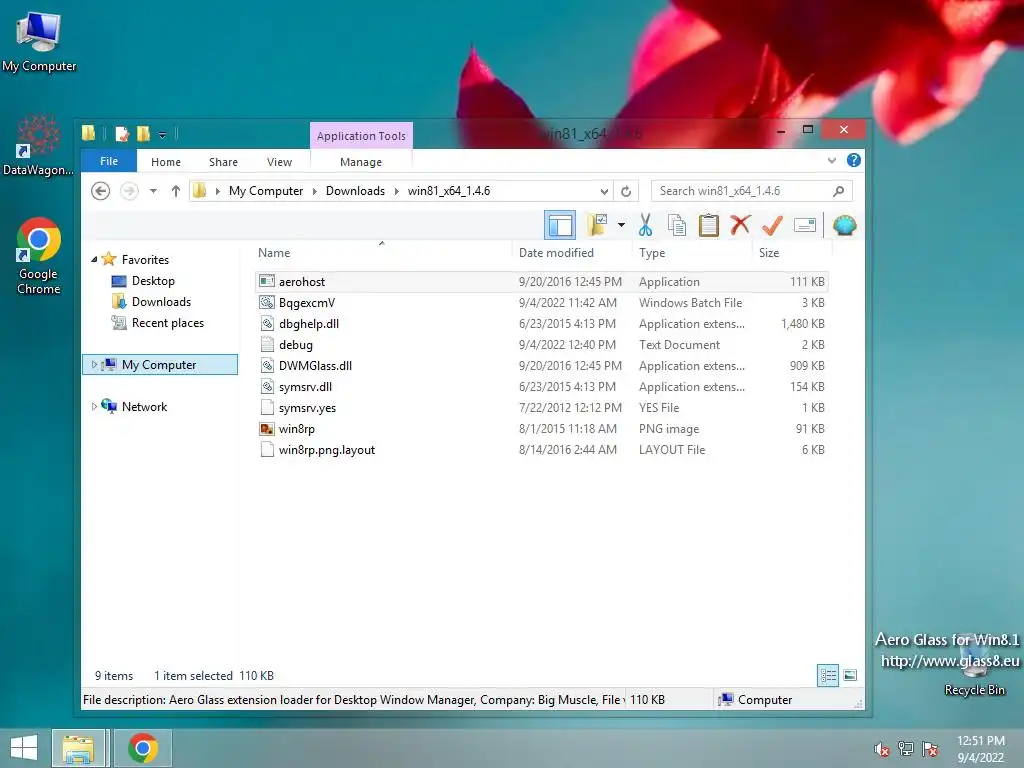Sort by the Name column header

pyautogui.click(x=382, y=253)
